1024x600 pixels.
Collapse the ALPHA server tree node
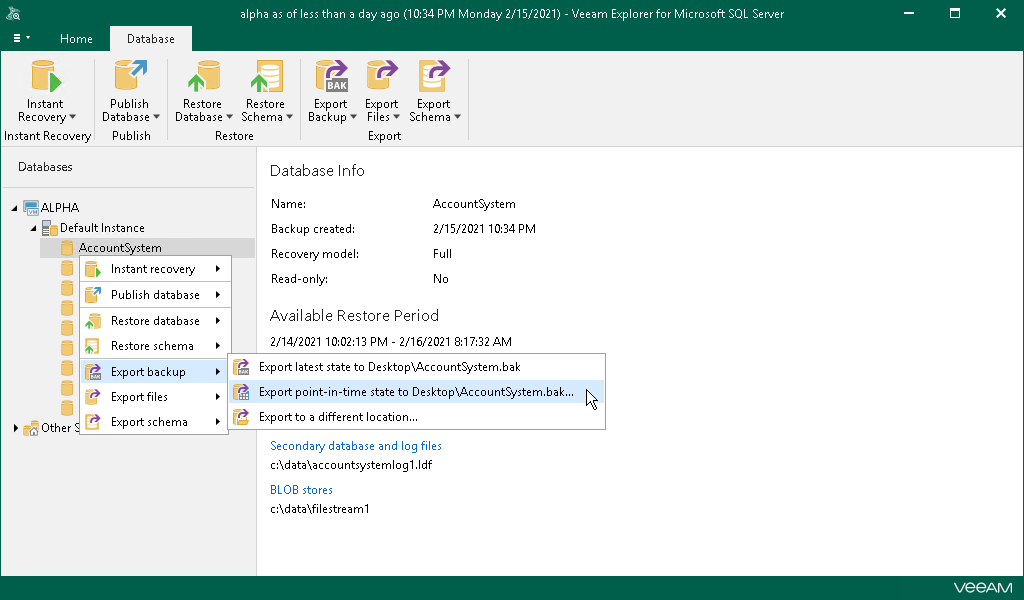pos(14,208)
